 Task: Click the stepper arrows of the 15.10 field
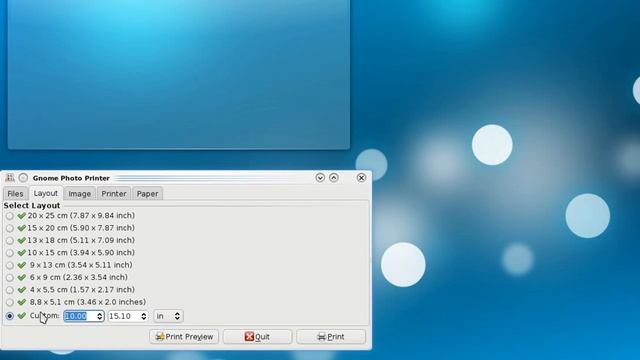pos(143,316)
